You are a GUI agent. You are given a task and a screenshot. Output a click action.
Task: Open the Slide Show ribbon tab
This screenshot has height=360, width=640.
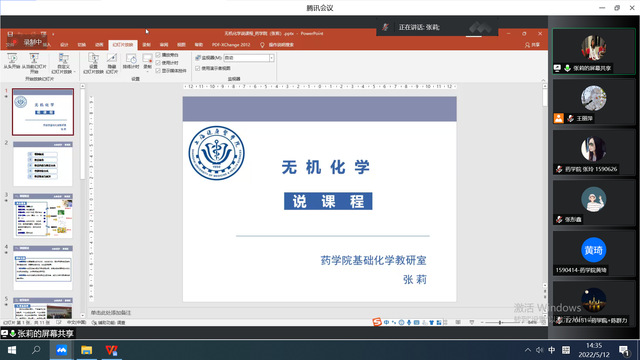point(123,45)
